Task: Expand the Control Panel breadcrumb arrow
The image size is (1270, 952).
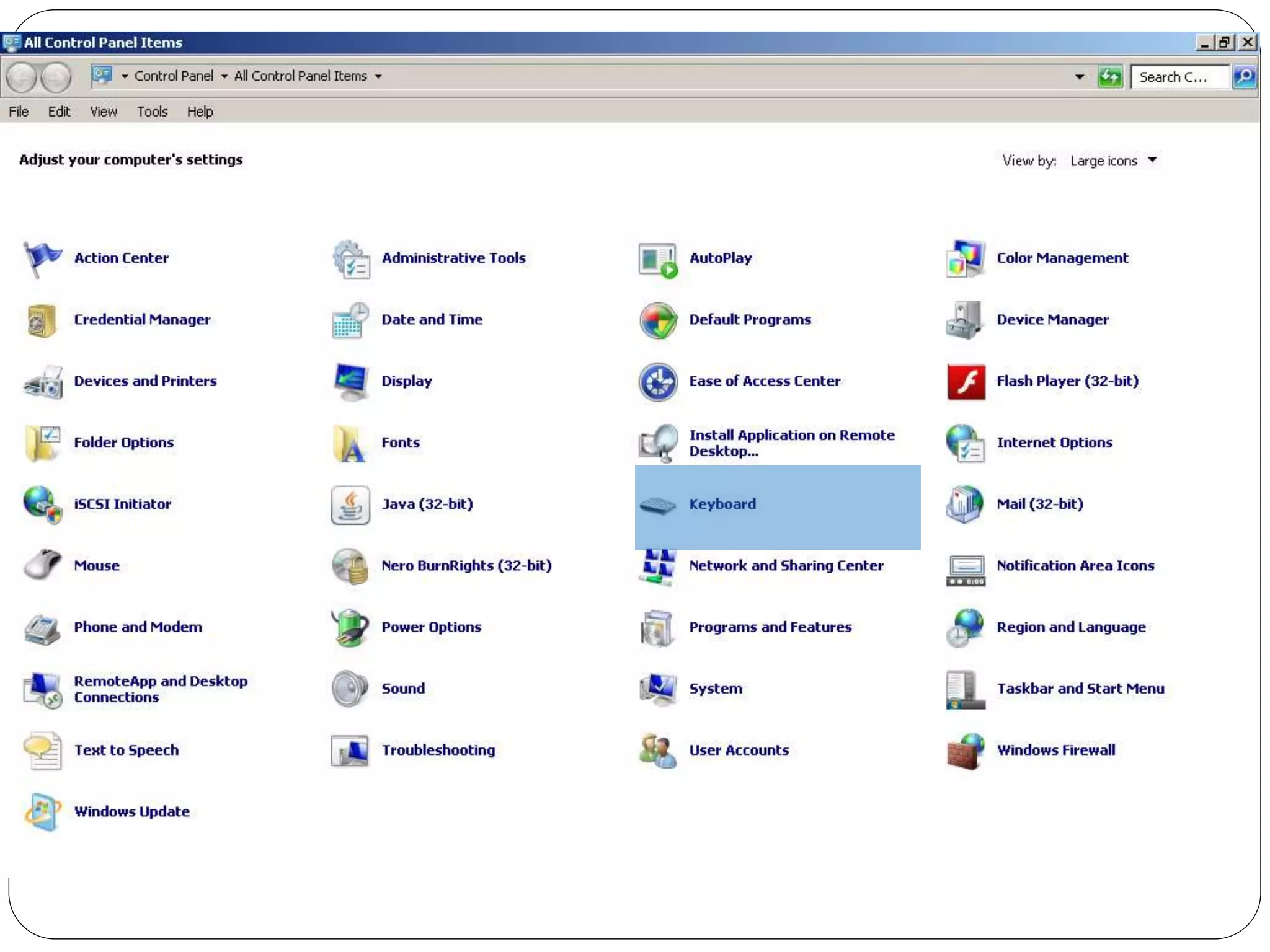Action: click(224, 77)
